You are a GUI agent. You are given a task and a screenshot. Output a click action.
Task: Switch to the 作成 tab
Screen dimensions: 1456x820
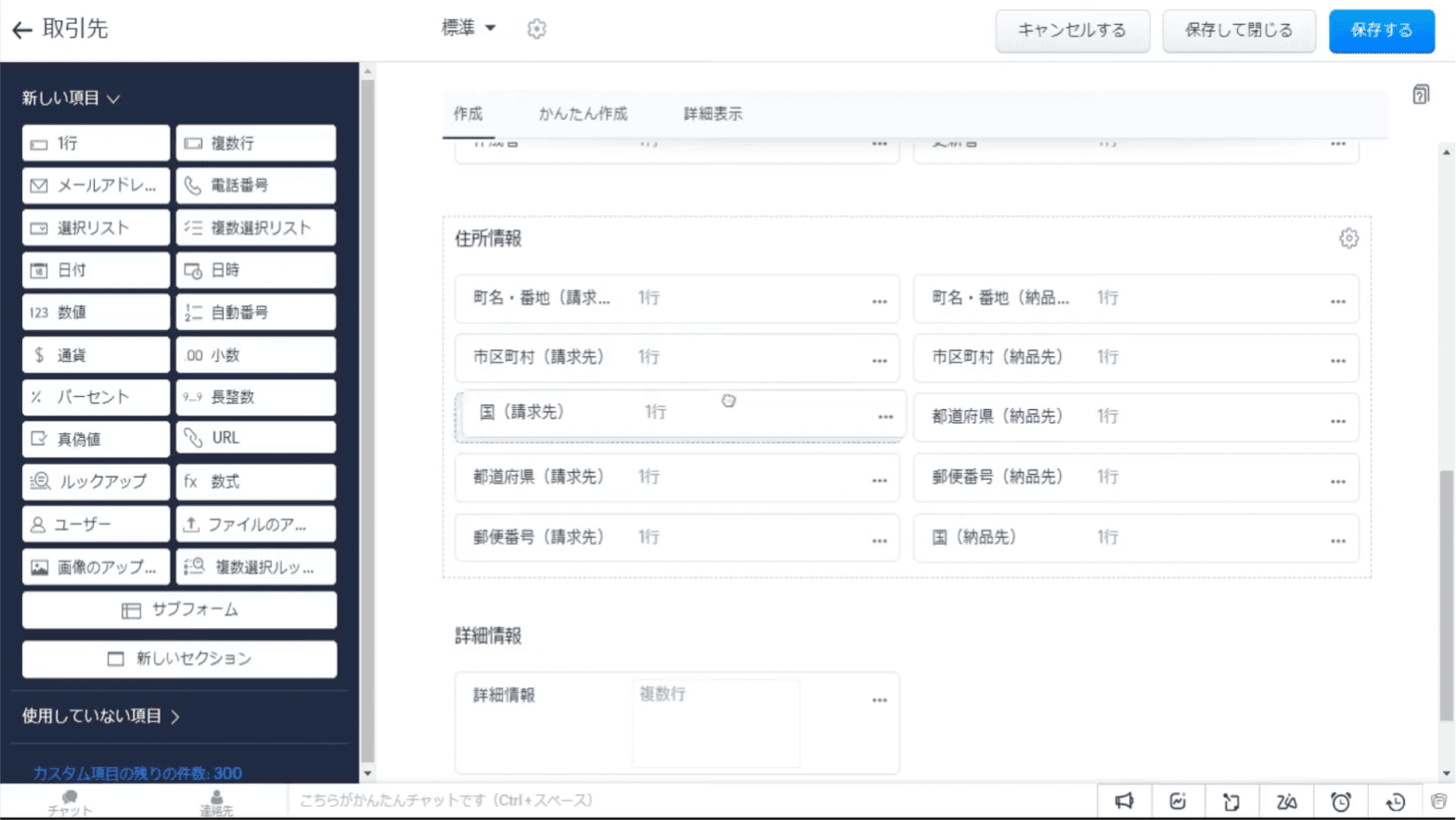click(468, 113)
